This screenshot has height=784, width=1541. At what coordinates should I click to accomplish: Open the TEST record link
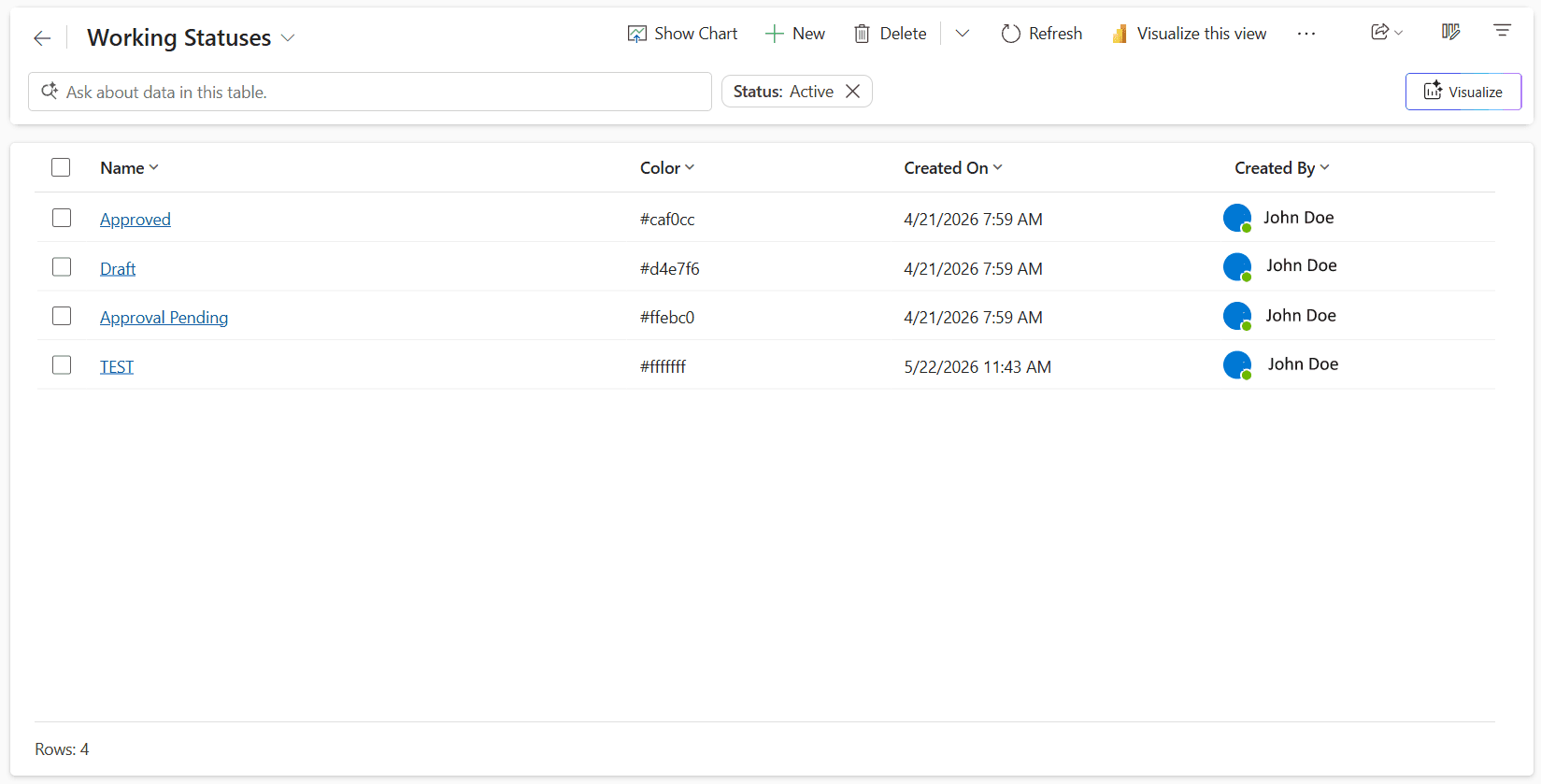[x=117, y=367]
